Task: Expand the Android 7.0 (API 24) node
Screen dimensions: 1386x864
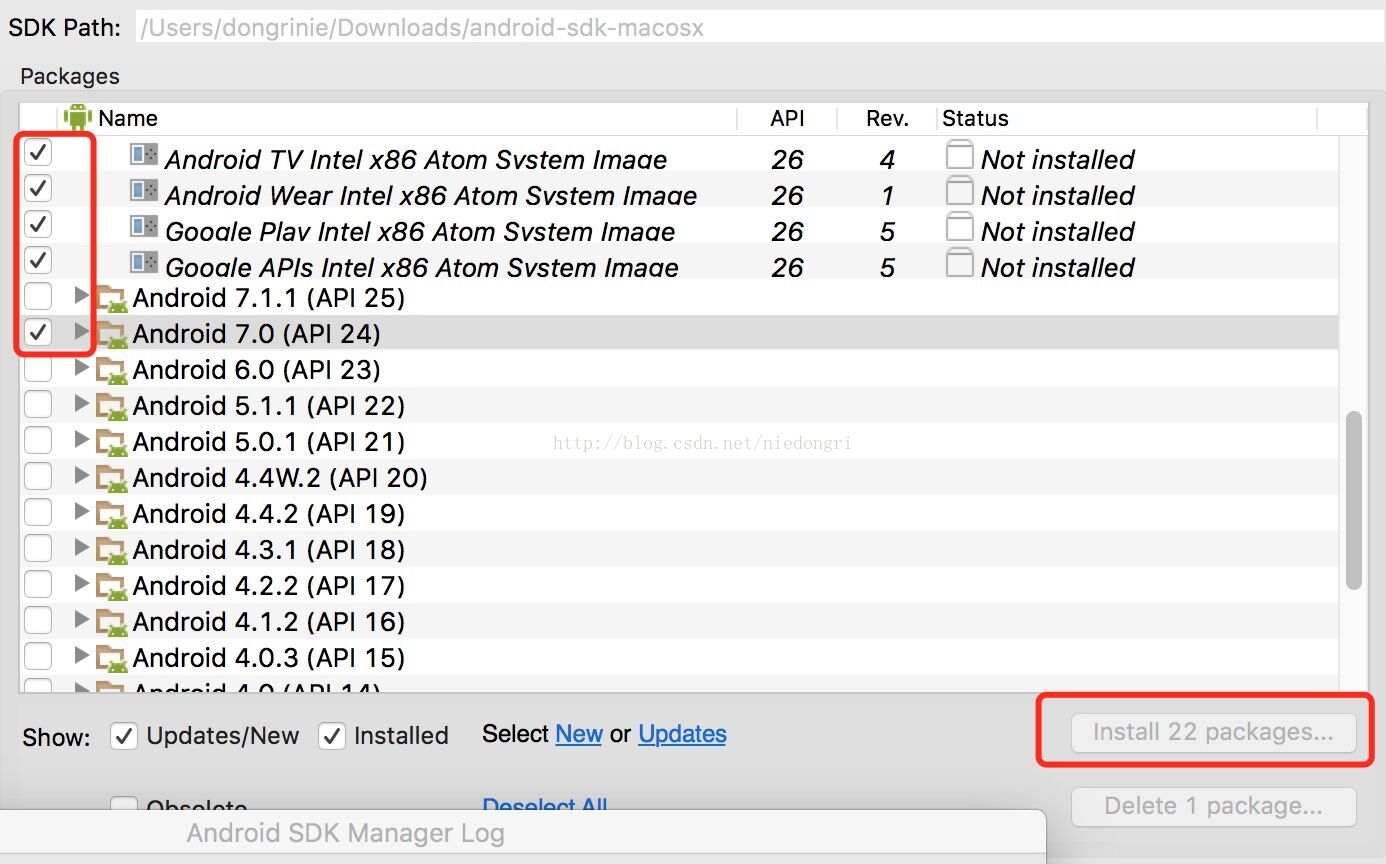Action: coord(82,332)
